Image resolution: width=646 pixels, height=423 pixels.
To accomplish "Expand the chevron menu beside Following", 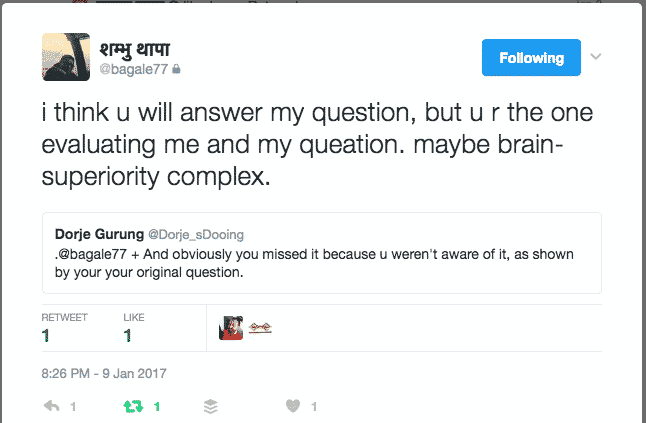I will tap(596, 56).
